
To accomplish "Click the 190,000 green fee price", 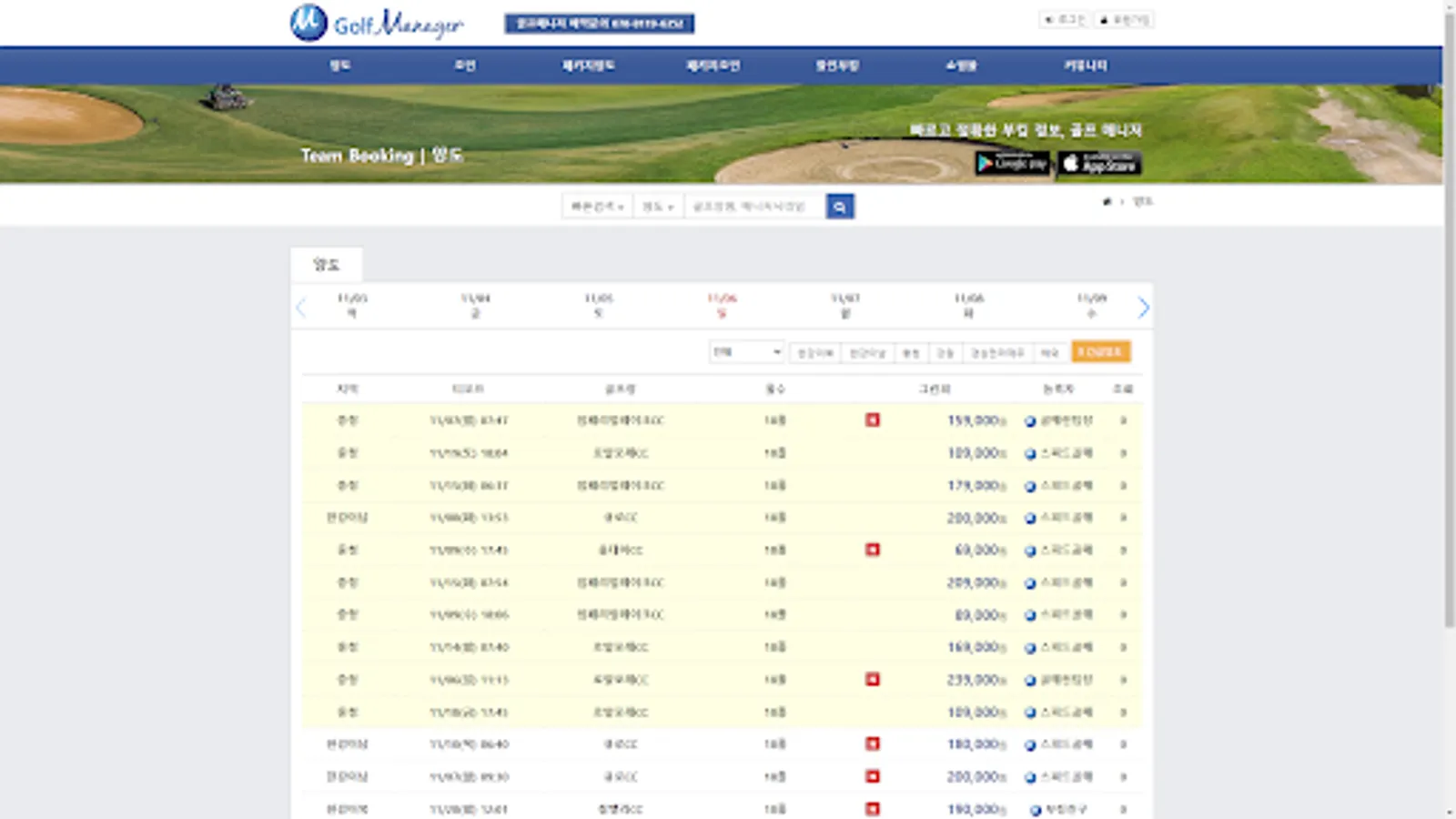I will click(x=976, y=809).
